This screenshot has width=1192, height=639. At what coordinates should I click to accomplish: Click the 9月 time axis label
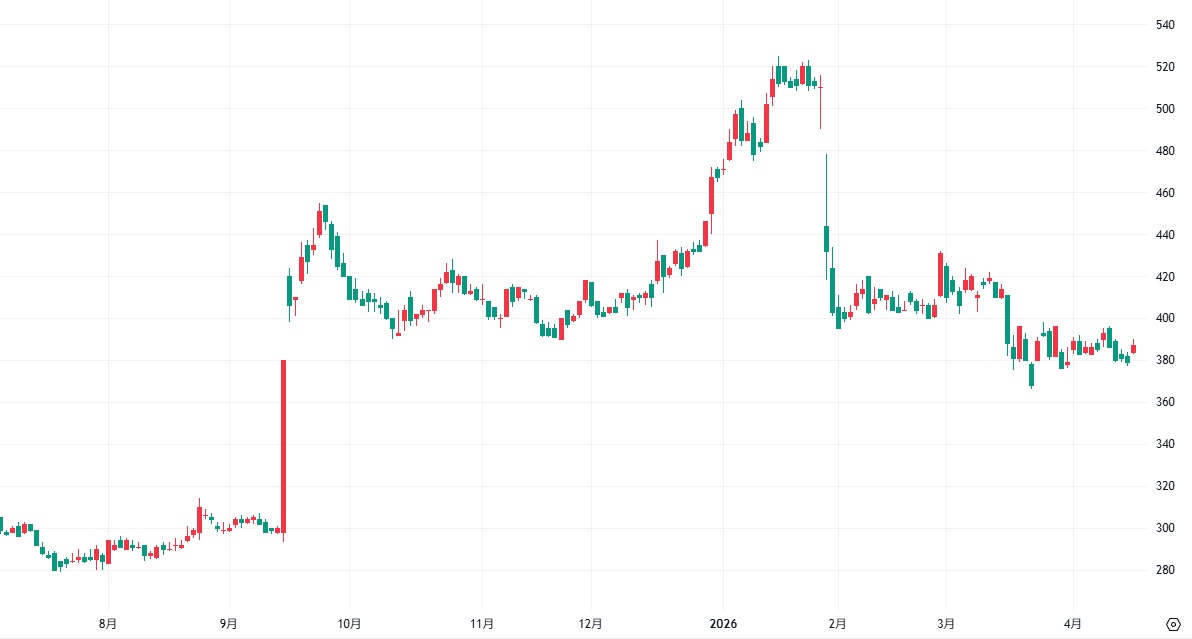pos(229,624)
